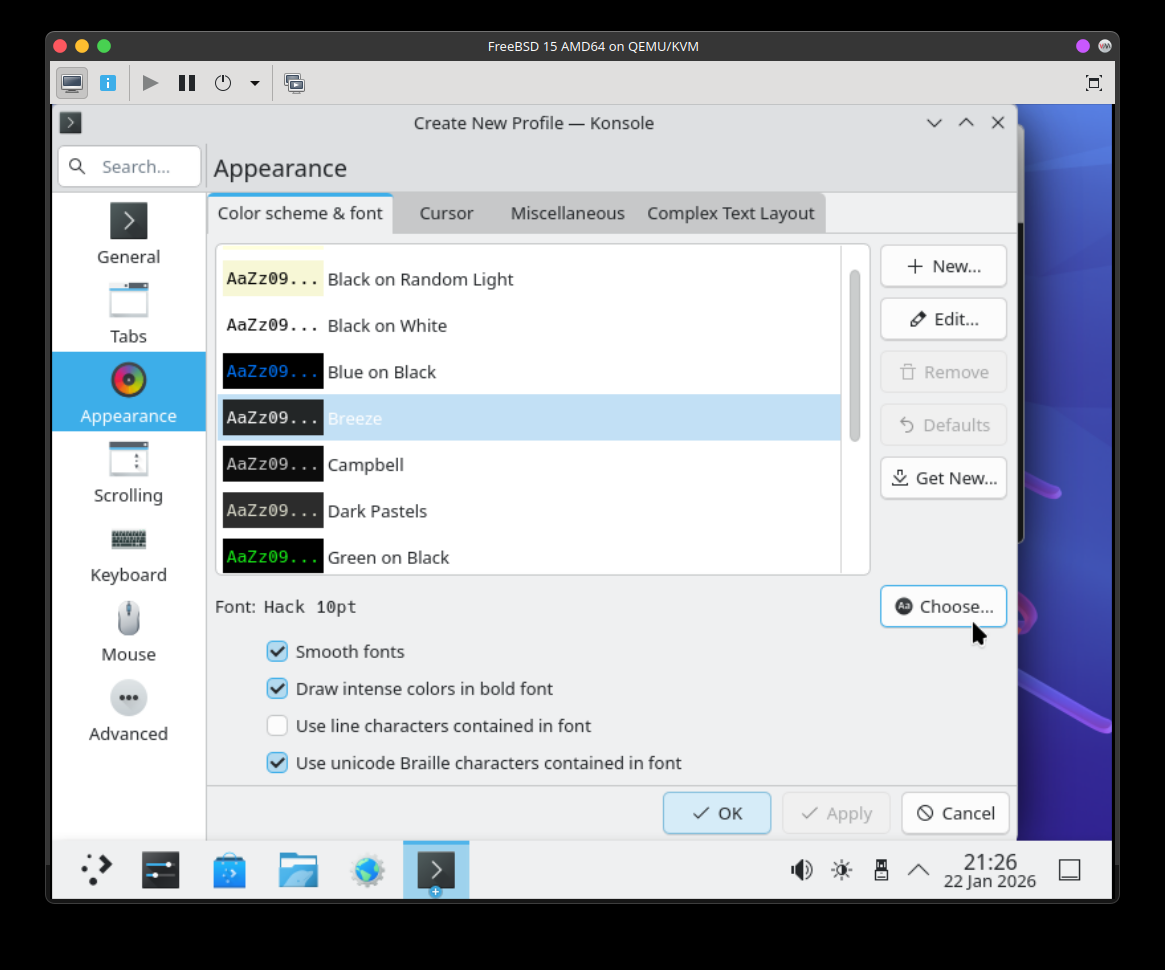Disable the Smooth fonts checkbox

pyautogui.click(x=277, y=652)
